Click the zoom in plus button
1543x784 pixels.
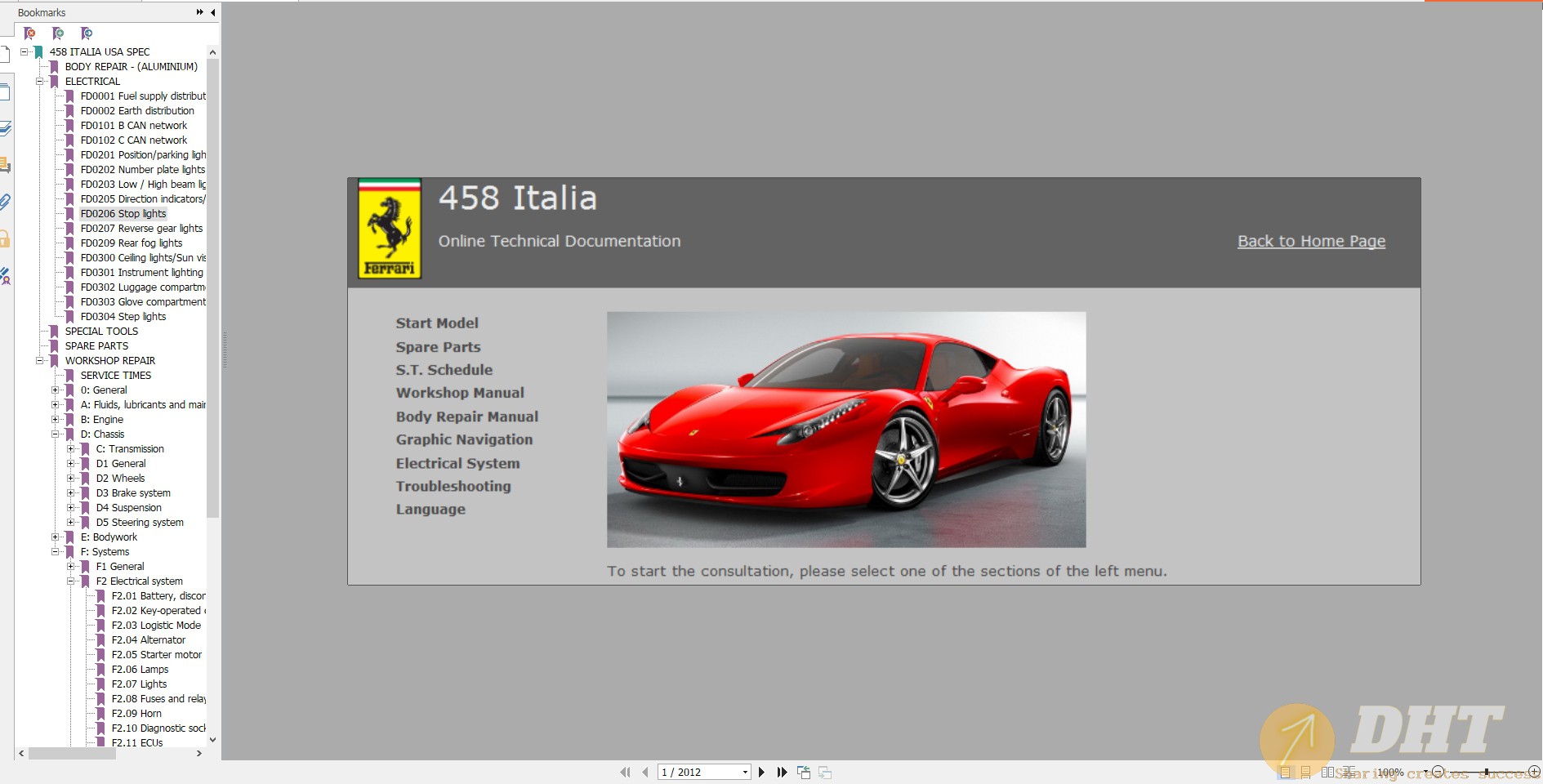(x=1534, y=772)
